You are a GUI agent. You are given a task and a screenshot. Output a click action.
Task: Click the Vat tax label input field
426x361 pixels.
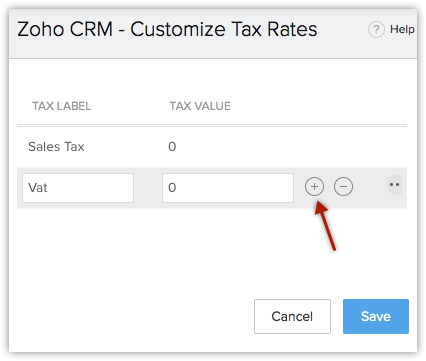pyautogui.click(x=78, y=188)
